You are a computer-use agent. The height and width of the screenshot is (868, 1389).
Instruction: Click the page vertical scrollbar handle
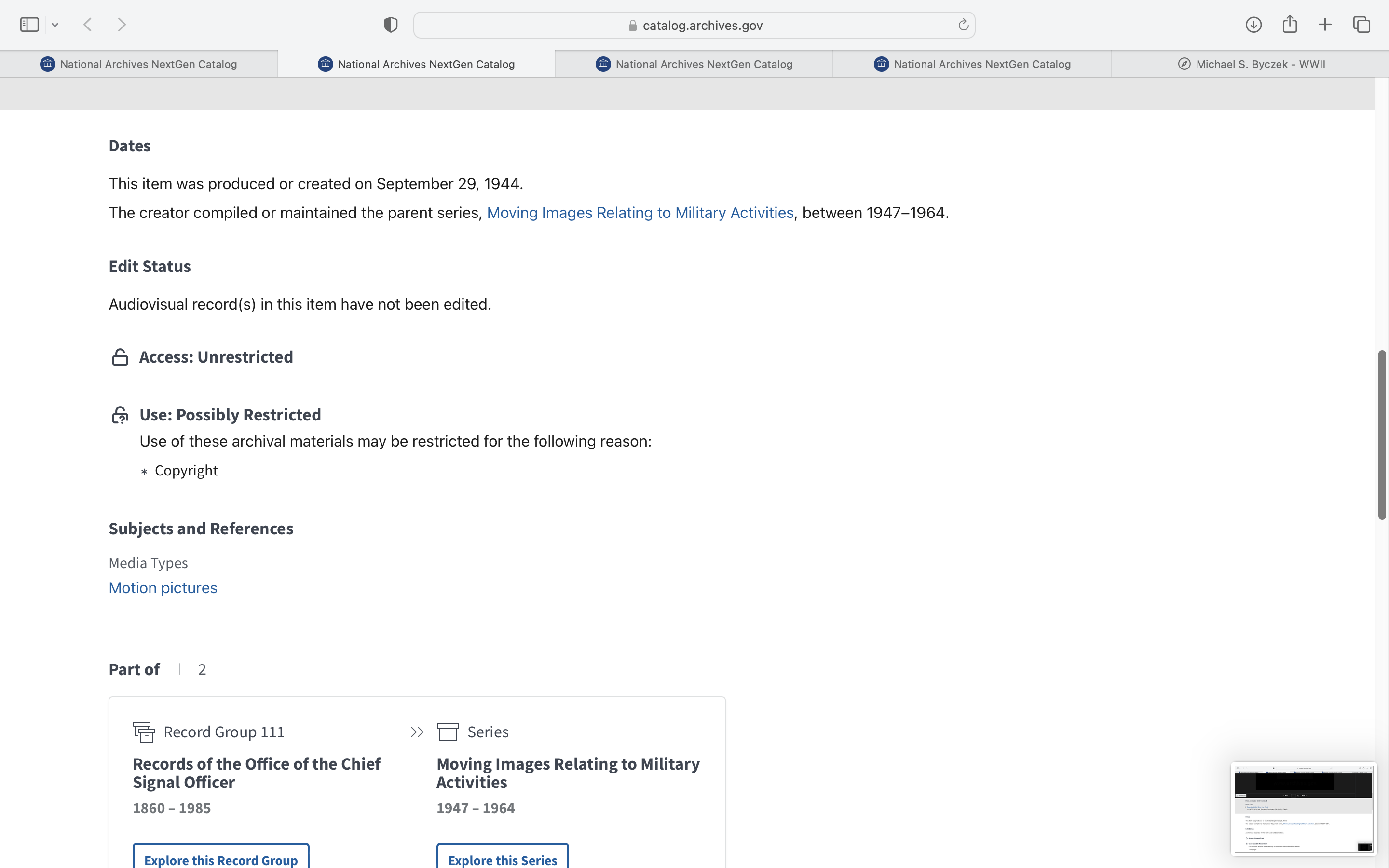1382,434
